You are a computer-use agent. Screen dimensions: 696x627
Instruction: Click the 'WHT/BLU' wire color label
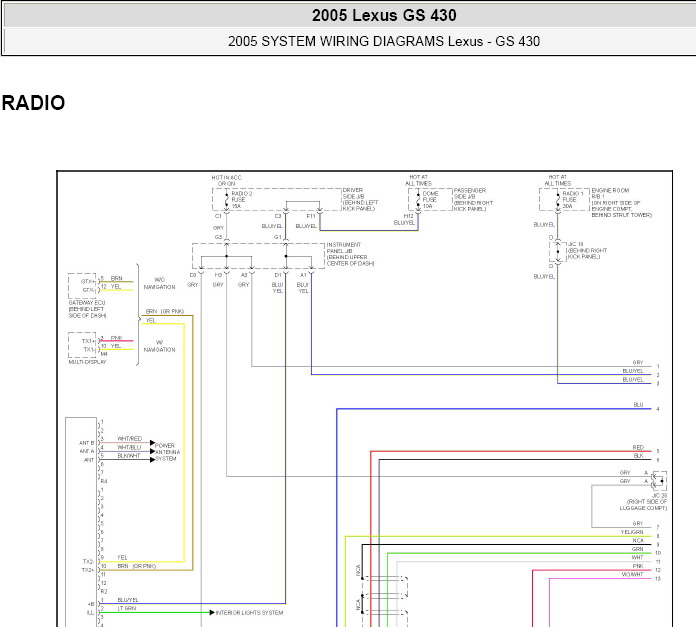pos(129,447)
